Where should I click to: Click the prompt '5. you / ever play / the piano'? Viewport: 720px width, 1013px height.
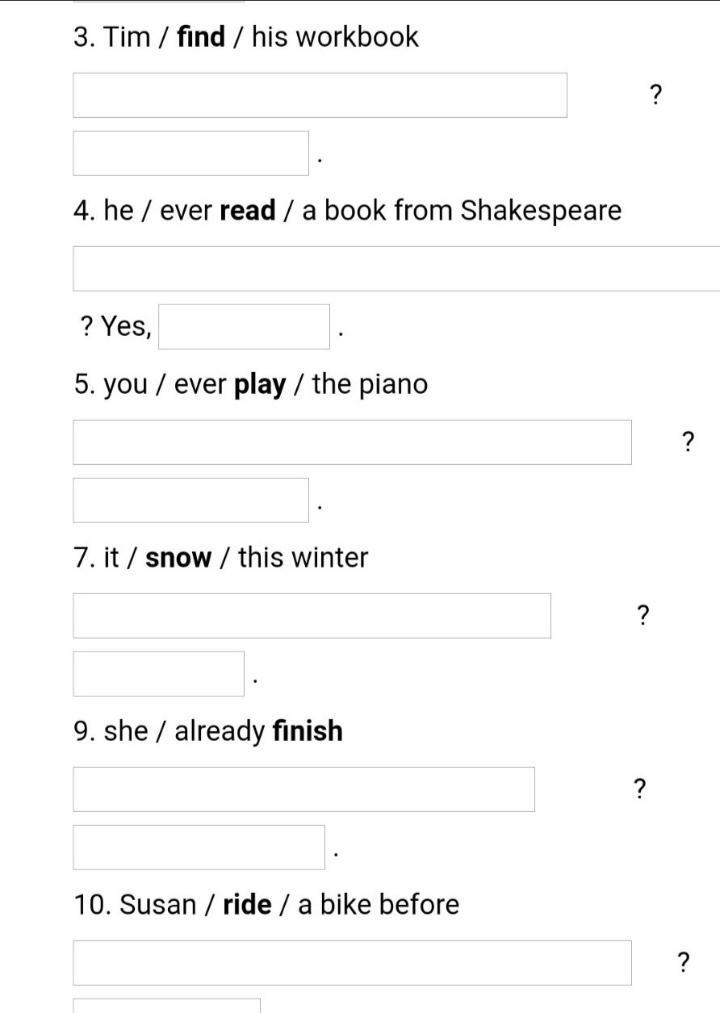(251, 384)
